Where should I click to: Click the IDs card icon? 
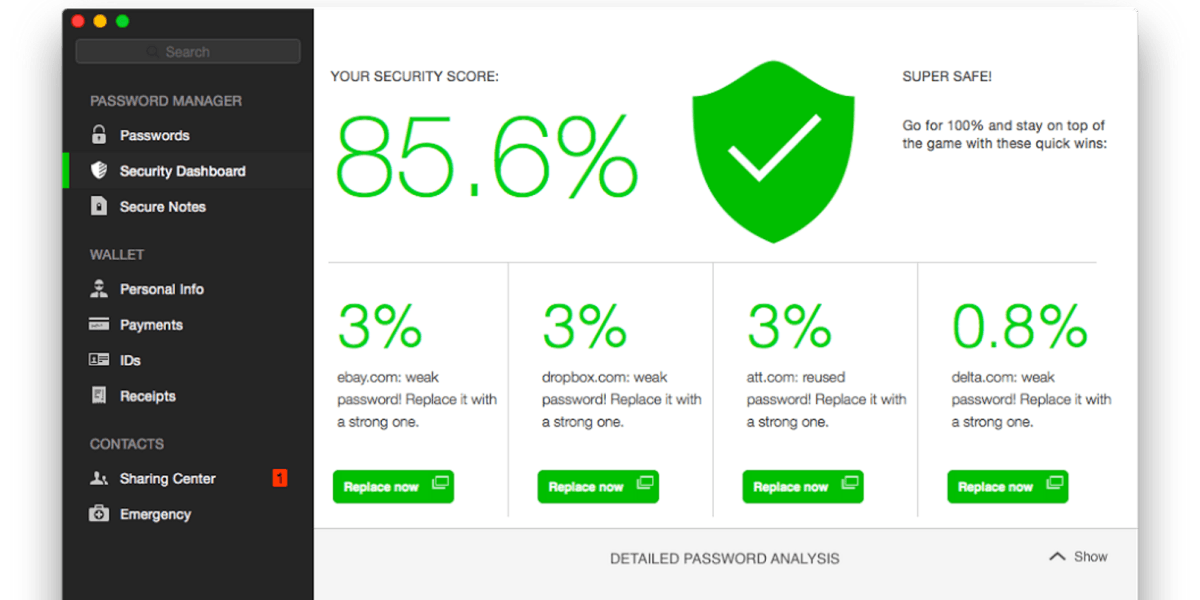[x=99, y=360]
